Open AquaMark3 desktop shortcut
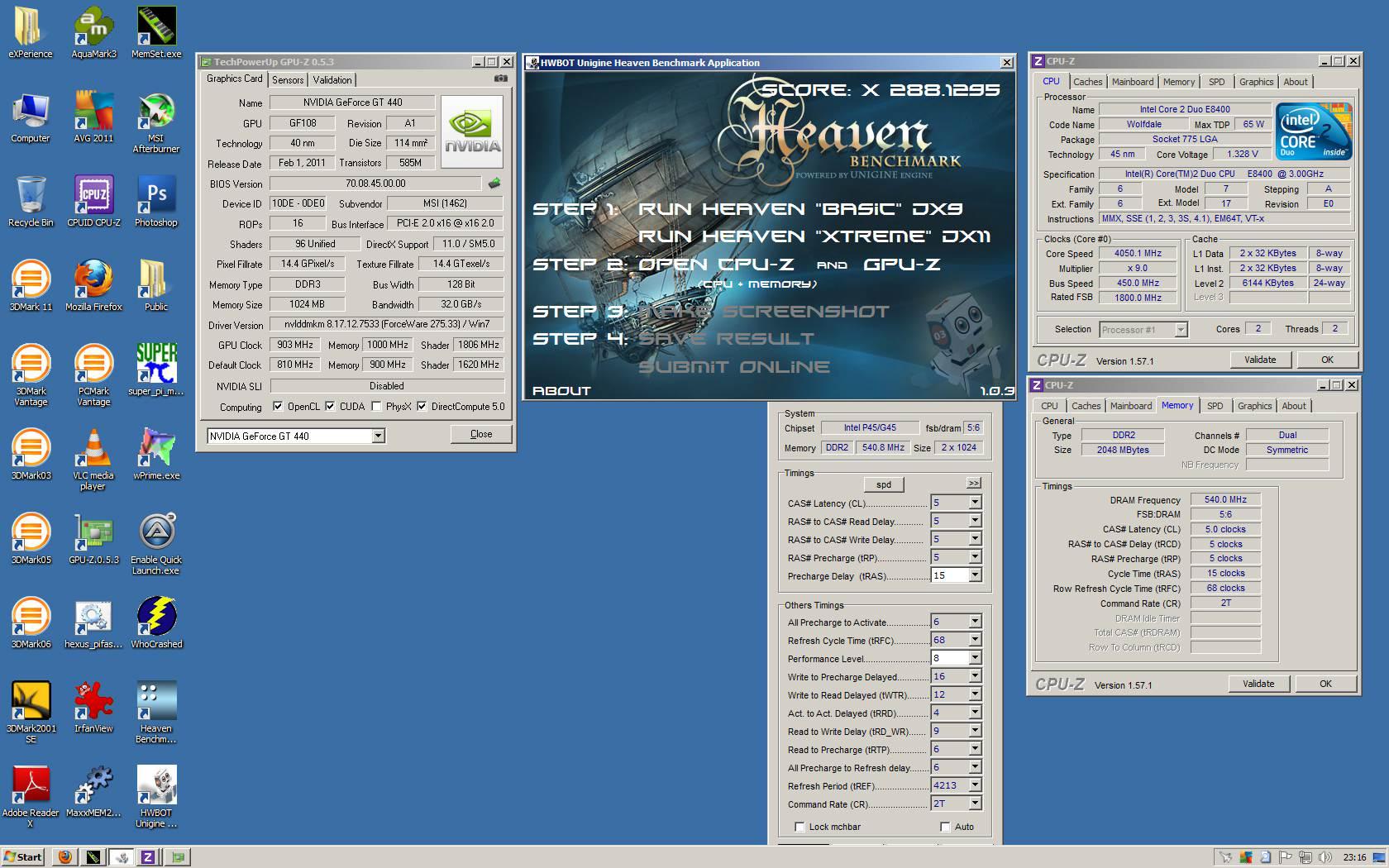Viewport: 1389px width, 868px height. click(x=93, y=33)
